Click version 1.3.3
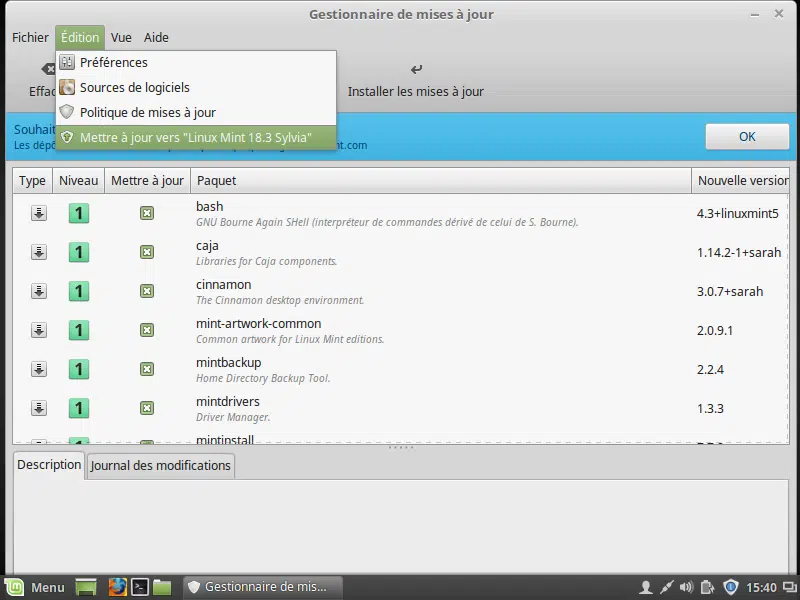 (x=710, y=409)
